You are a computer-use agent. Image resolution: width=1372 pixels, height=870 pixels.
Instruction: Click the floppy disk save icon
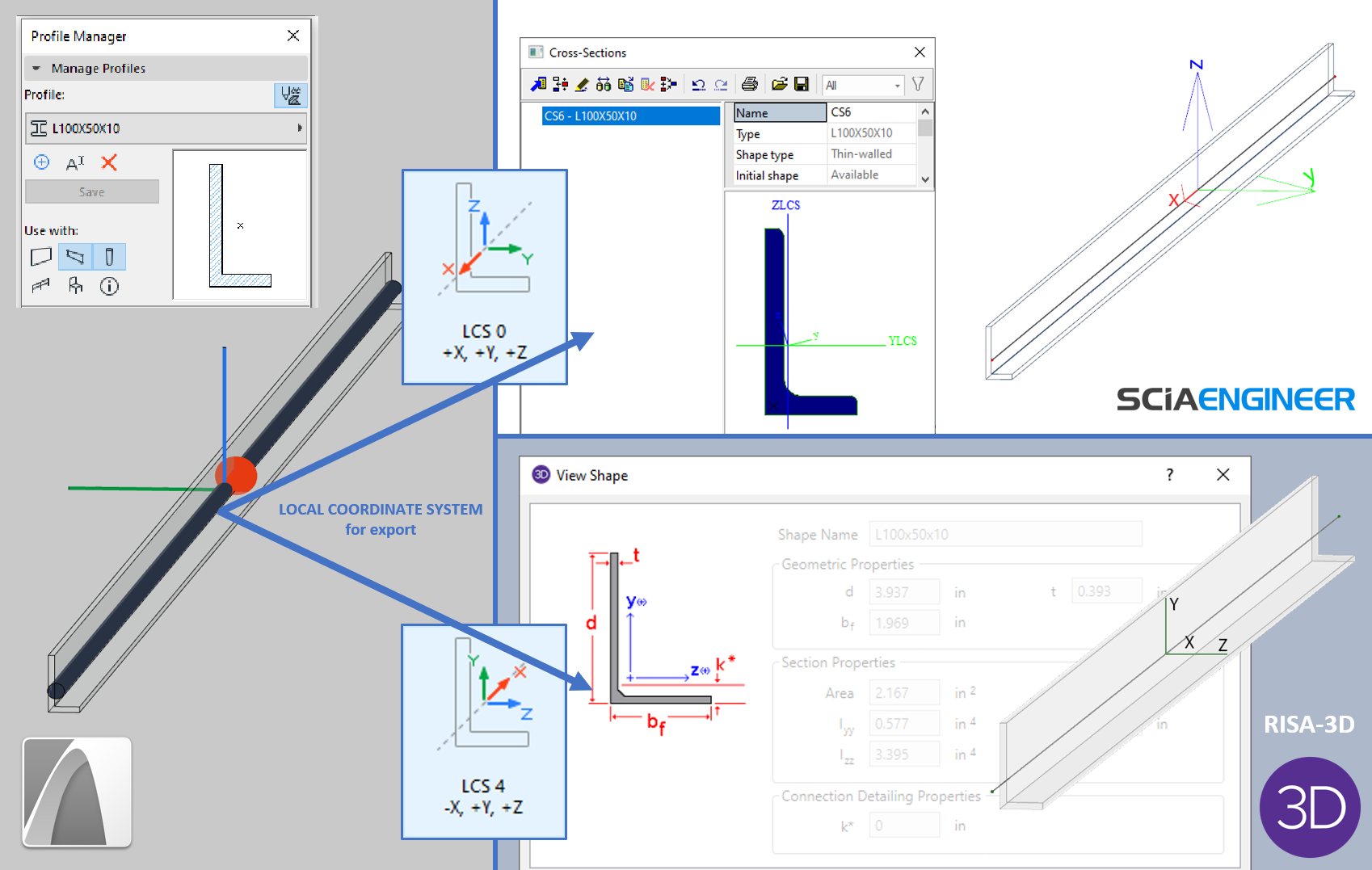[x=802, y=84]
